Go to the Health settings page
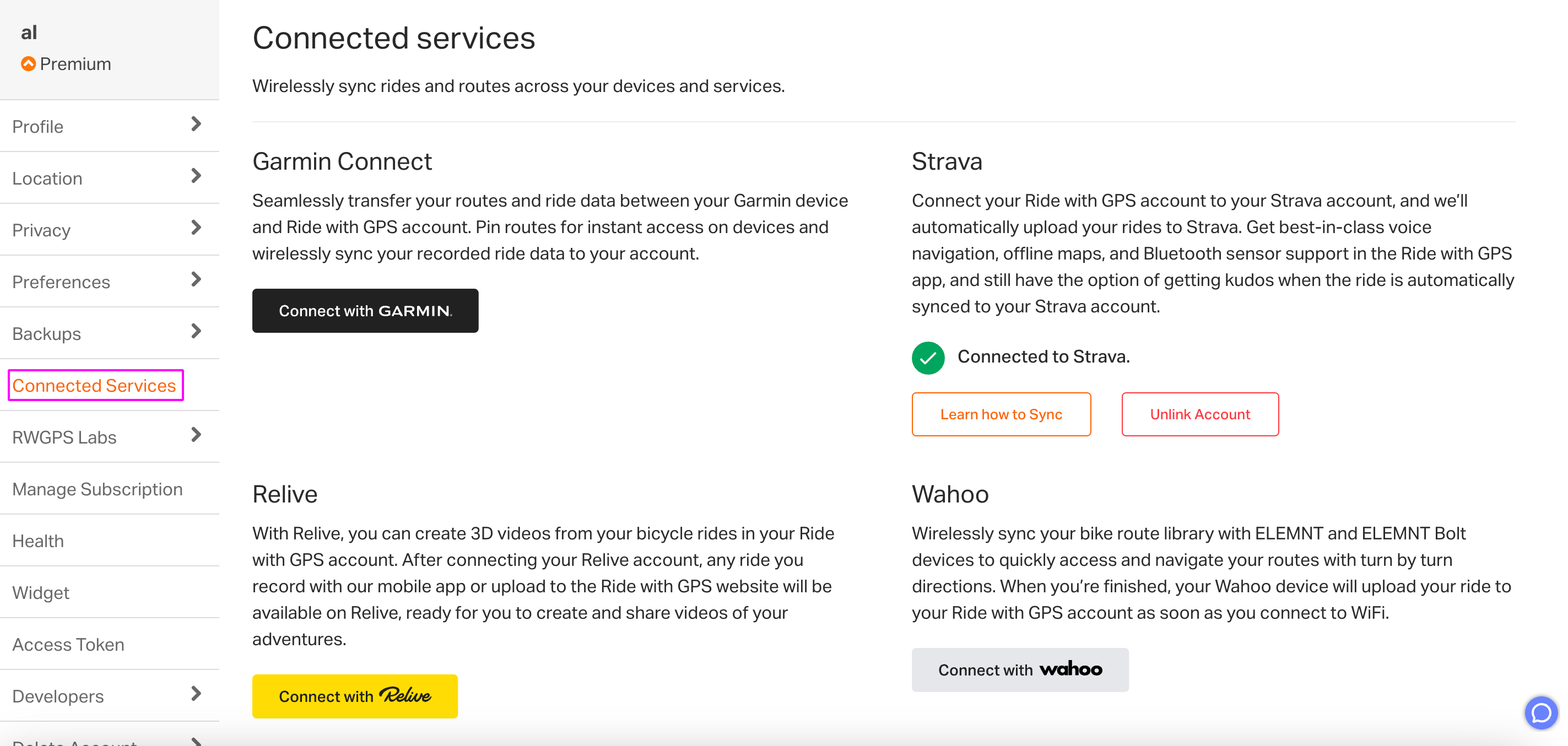This screenshot has height=746, width=1568. point(110,540)
